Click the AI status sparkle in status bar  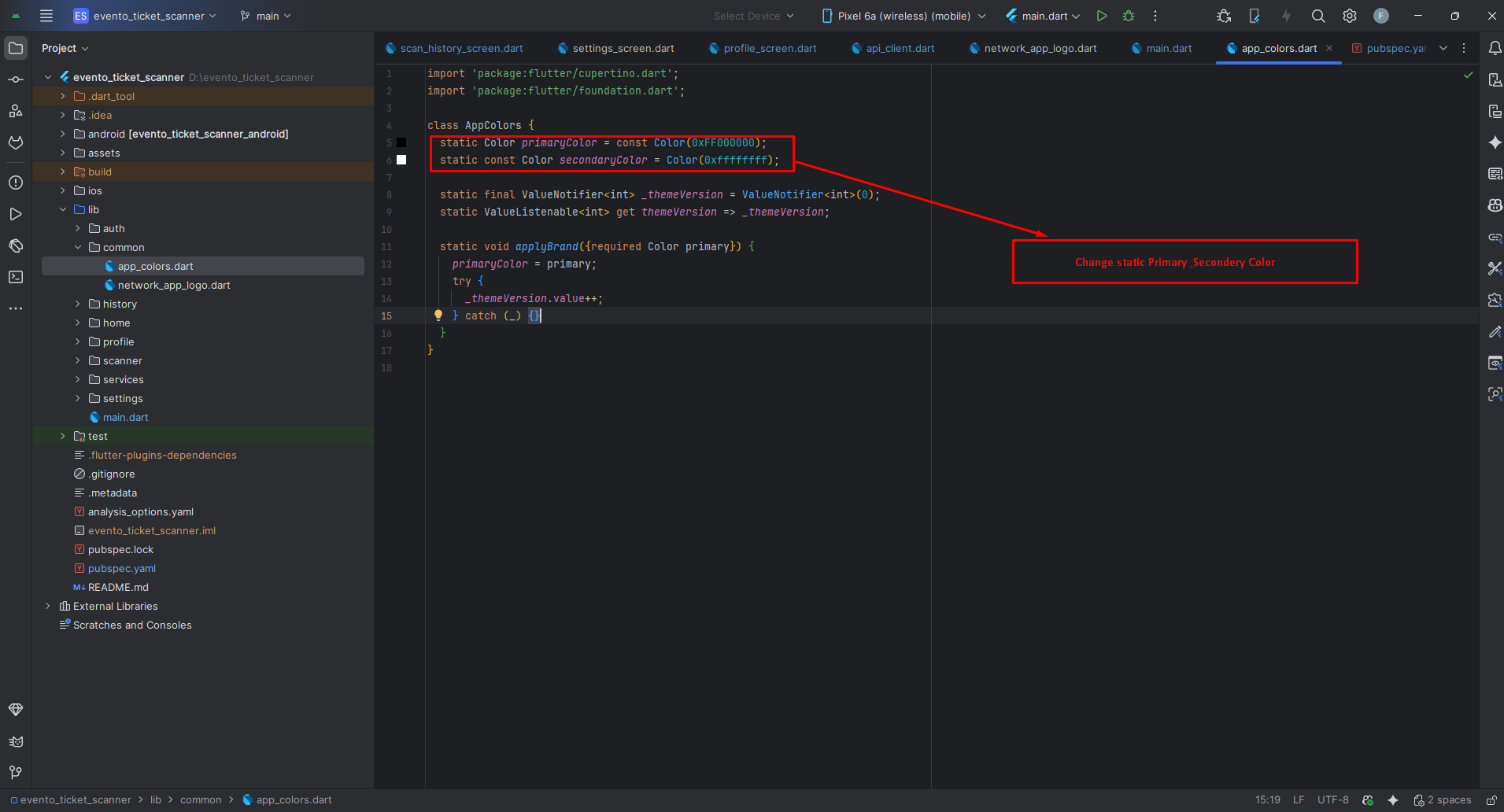click(1393, 800)
